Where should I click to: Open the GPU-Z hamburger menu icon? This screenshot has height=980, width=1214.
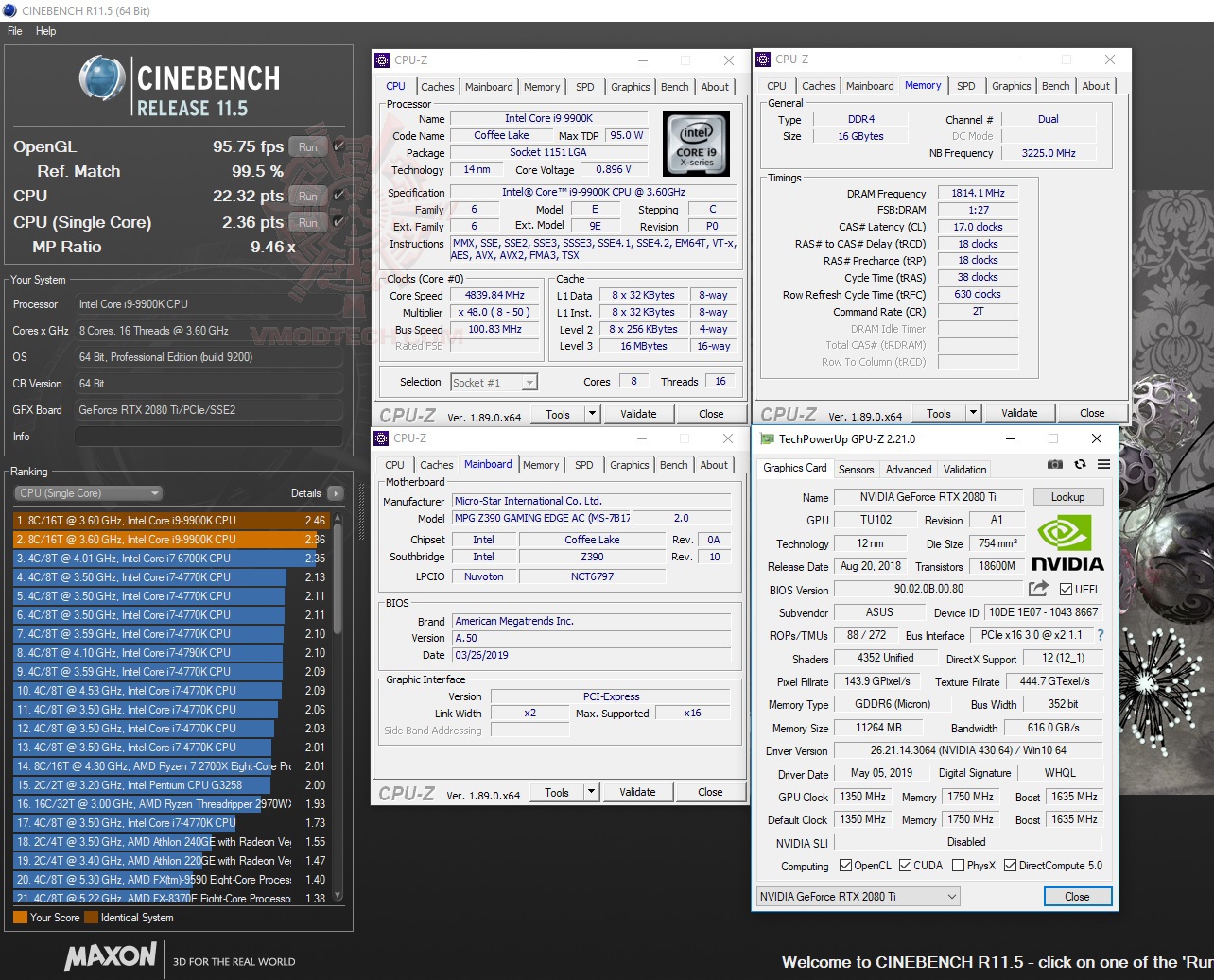tap(1102, 464)
